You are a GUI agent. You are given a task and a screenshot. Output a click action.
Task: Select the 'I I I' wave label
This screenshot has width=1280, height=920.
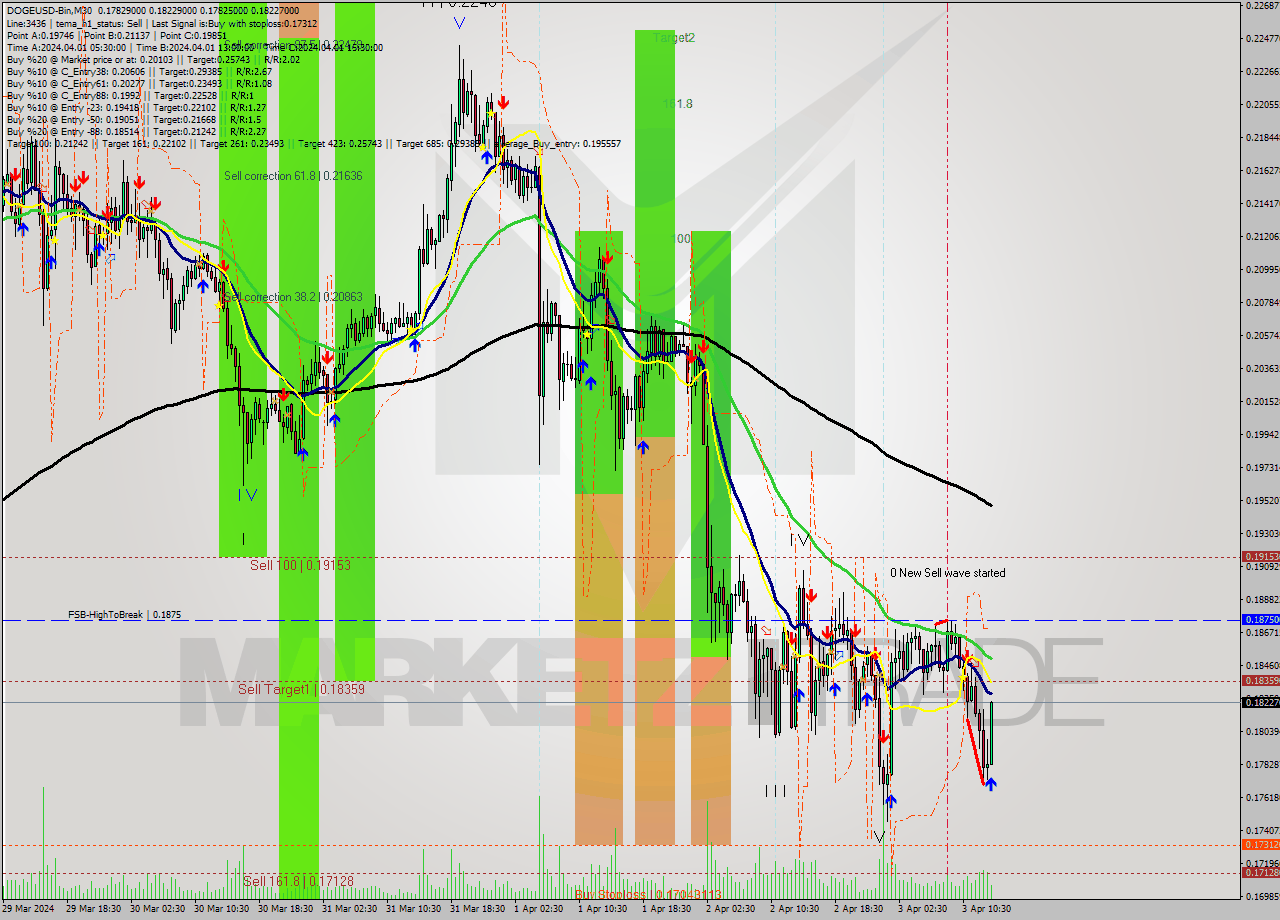775,790
